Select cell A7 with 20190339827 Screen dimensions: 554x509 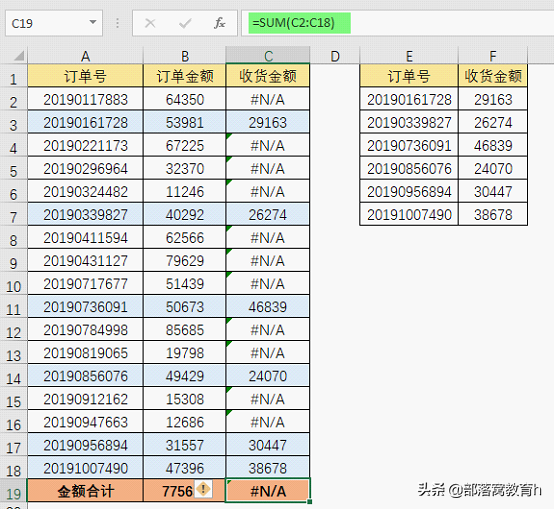tap(86, 214)
